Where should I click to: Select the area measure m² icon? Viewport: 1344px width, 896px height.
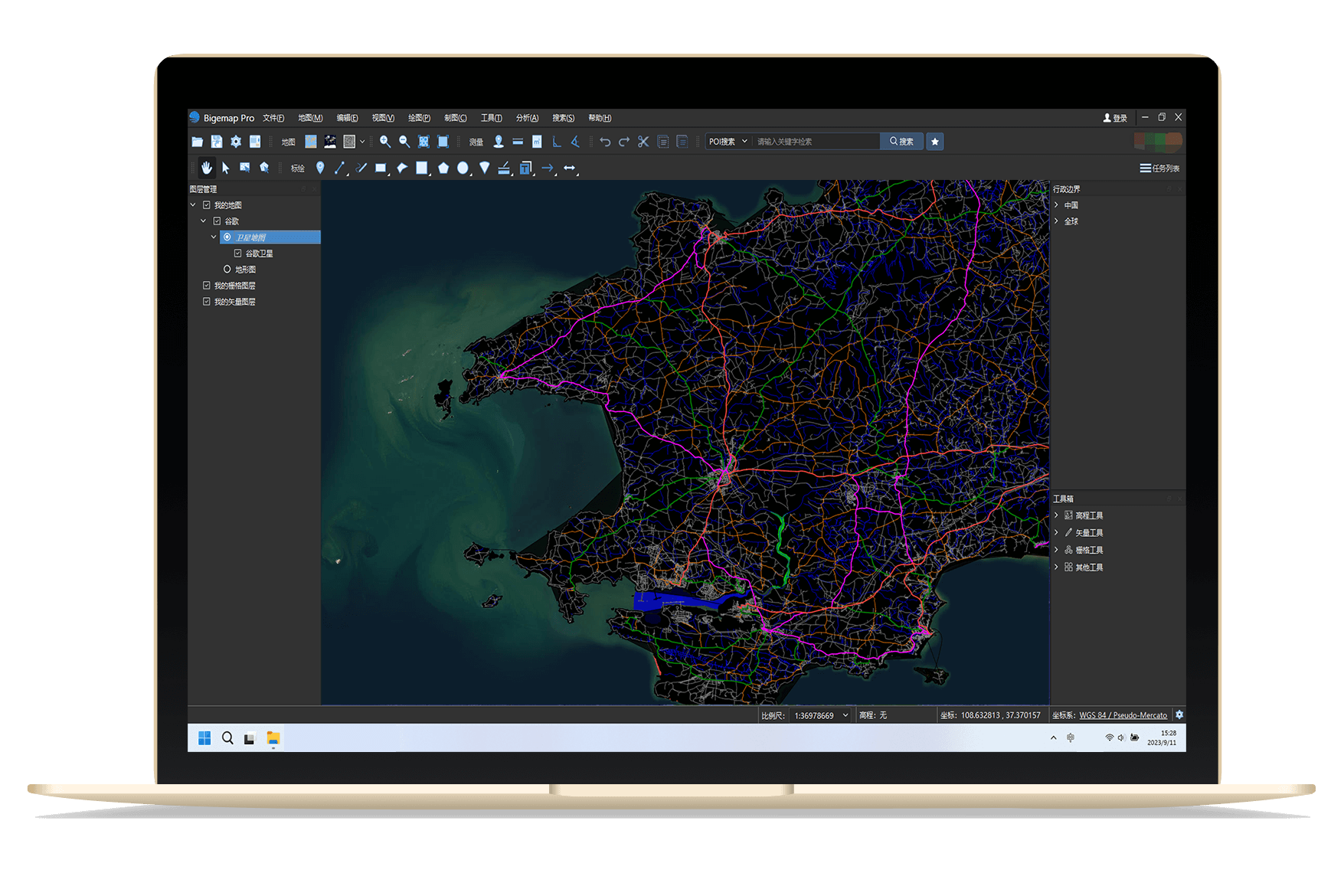537,142
